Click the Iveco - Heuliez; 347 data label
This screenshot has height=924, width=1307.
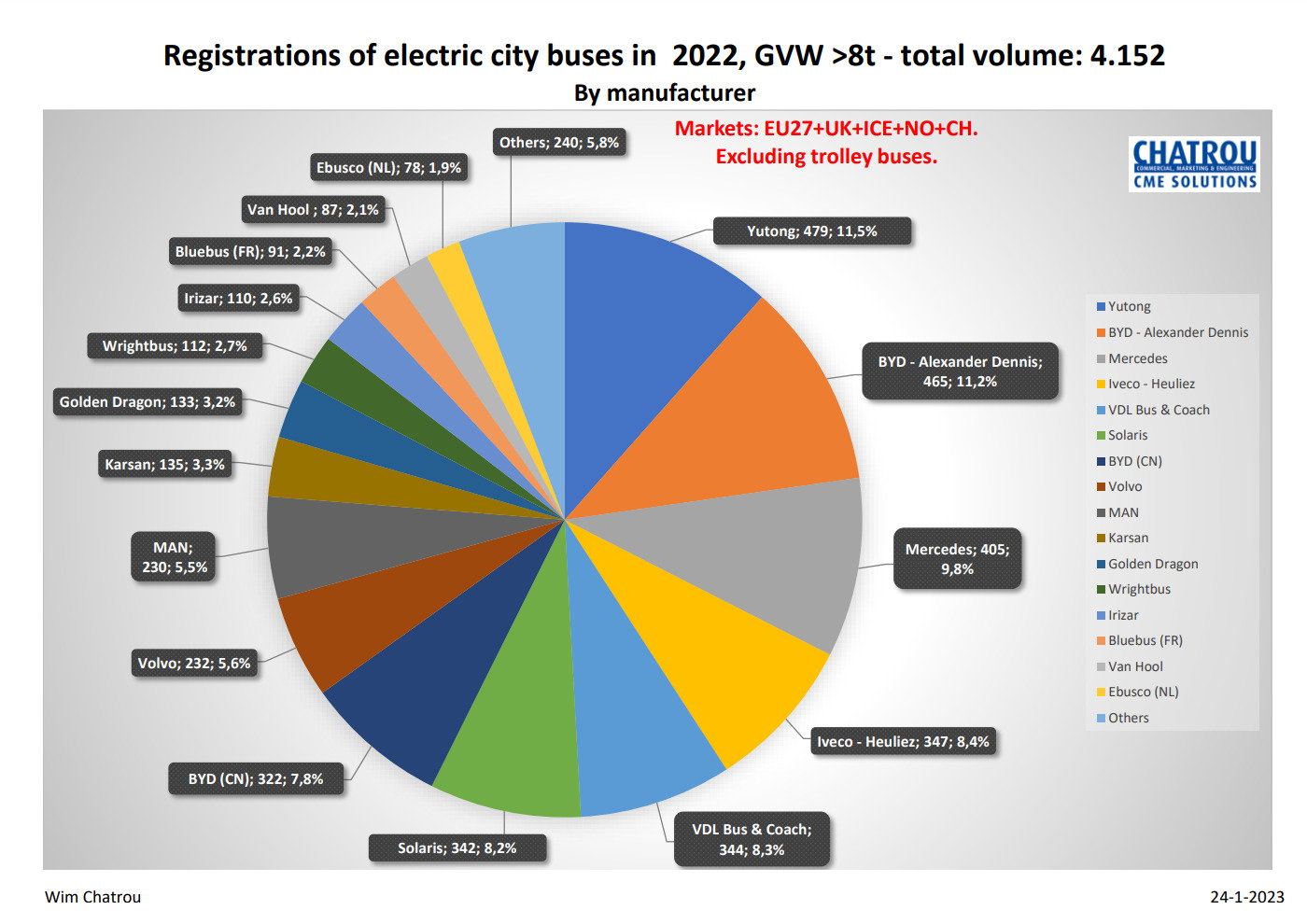(903, 742)
